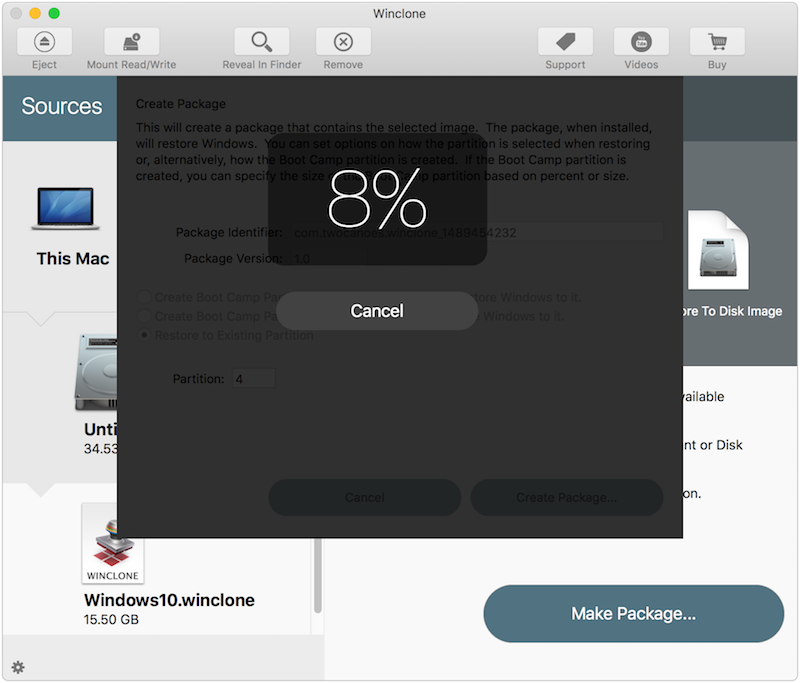The image size is (800, 683).
Task: Select the Windows10.winclone image icon
Action: point(113,544)
